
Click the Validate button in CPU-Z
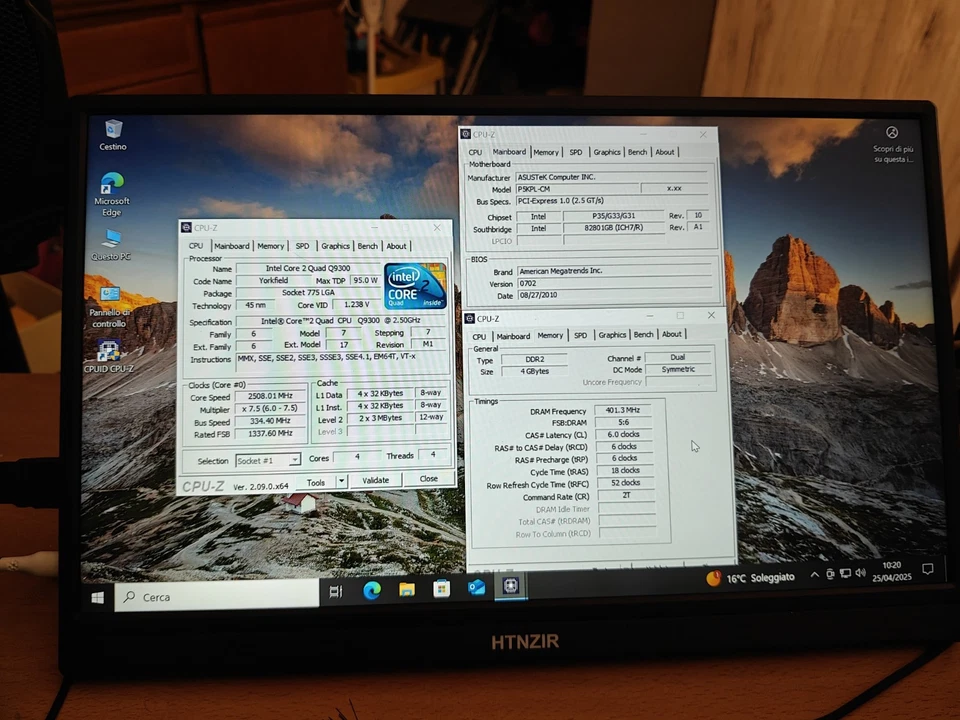click(x=375, y=480)
